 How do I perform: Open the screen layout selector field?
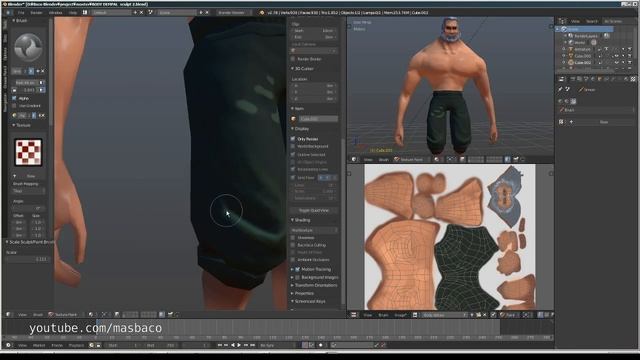pos(111,13)
